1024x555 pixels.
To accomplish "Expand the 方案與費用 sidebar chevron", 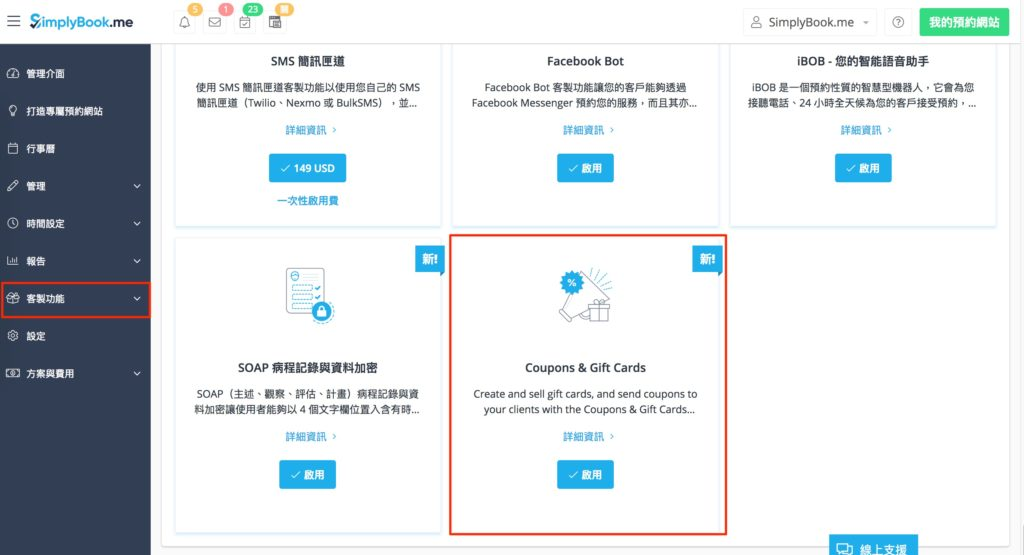I will (x=137, y=373).
